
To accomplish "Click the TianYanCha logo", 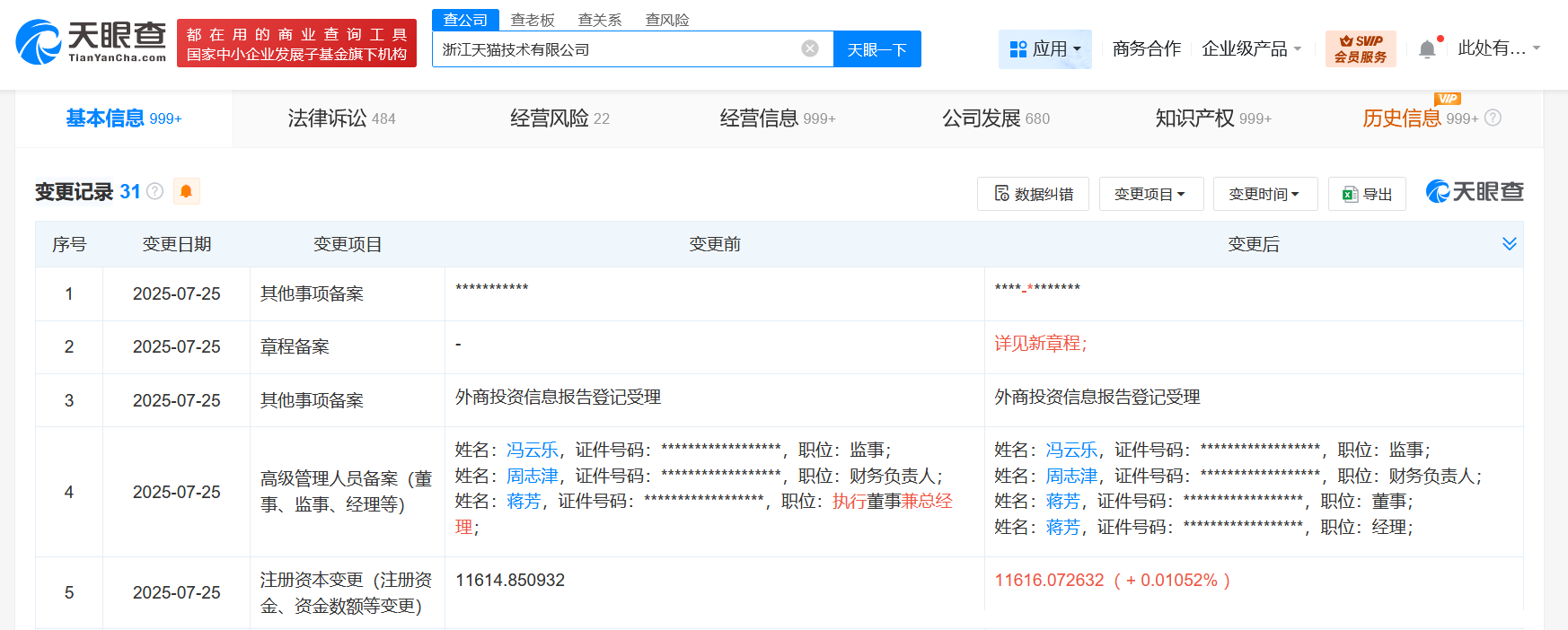I will click(91, 42).
